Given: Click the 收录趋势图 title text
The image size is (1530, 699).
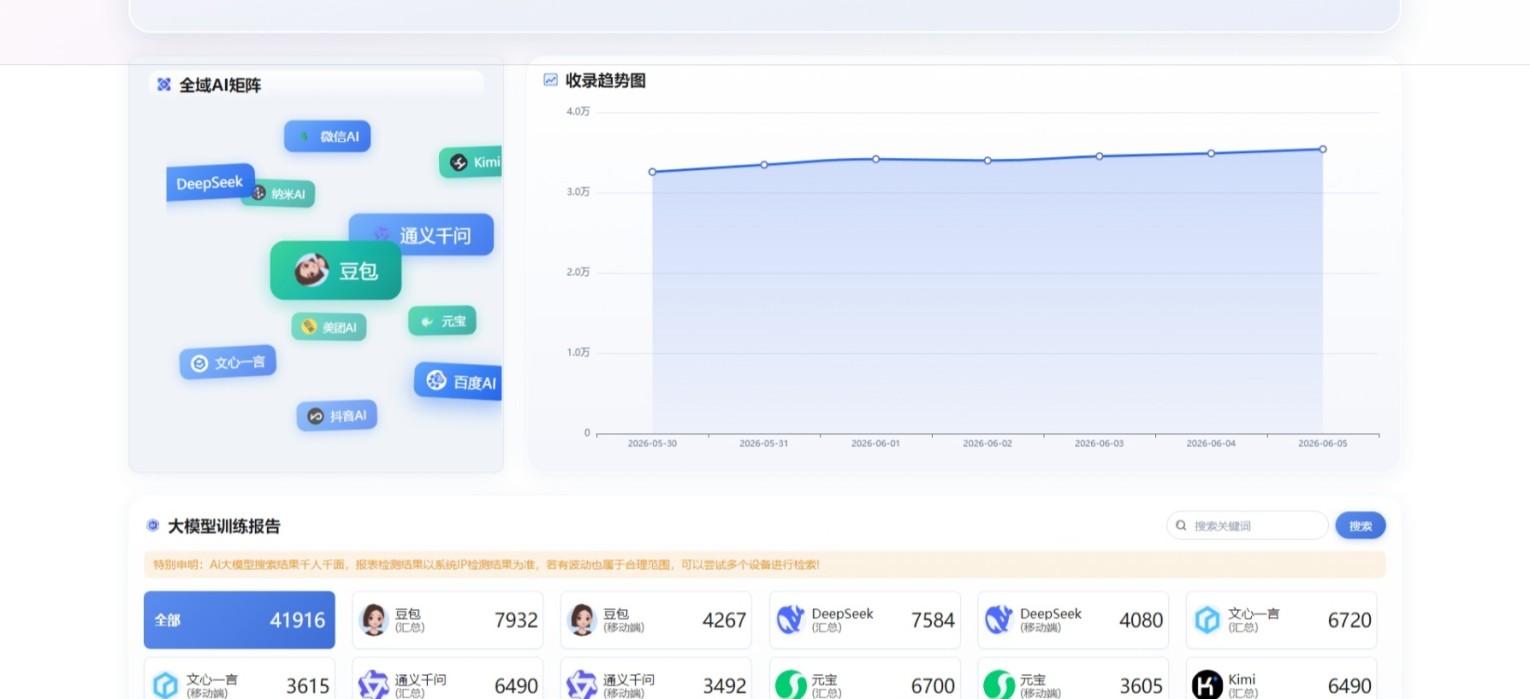Looking at the screenshot, I should (x=606, y=80).
